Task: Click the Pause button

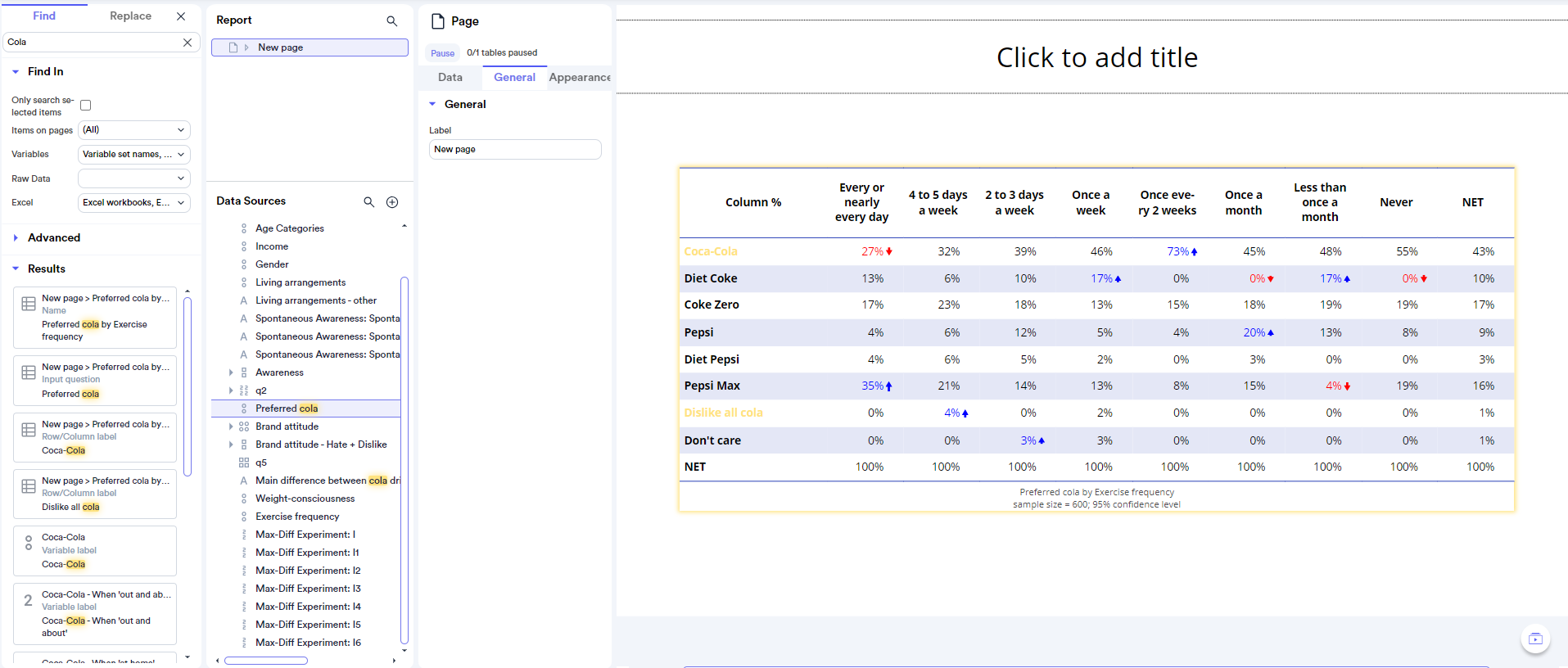Action: tap(442, 53)
